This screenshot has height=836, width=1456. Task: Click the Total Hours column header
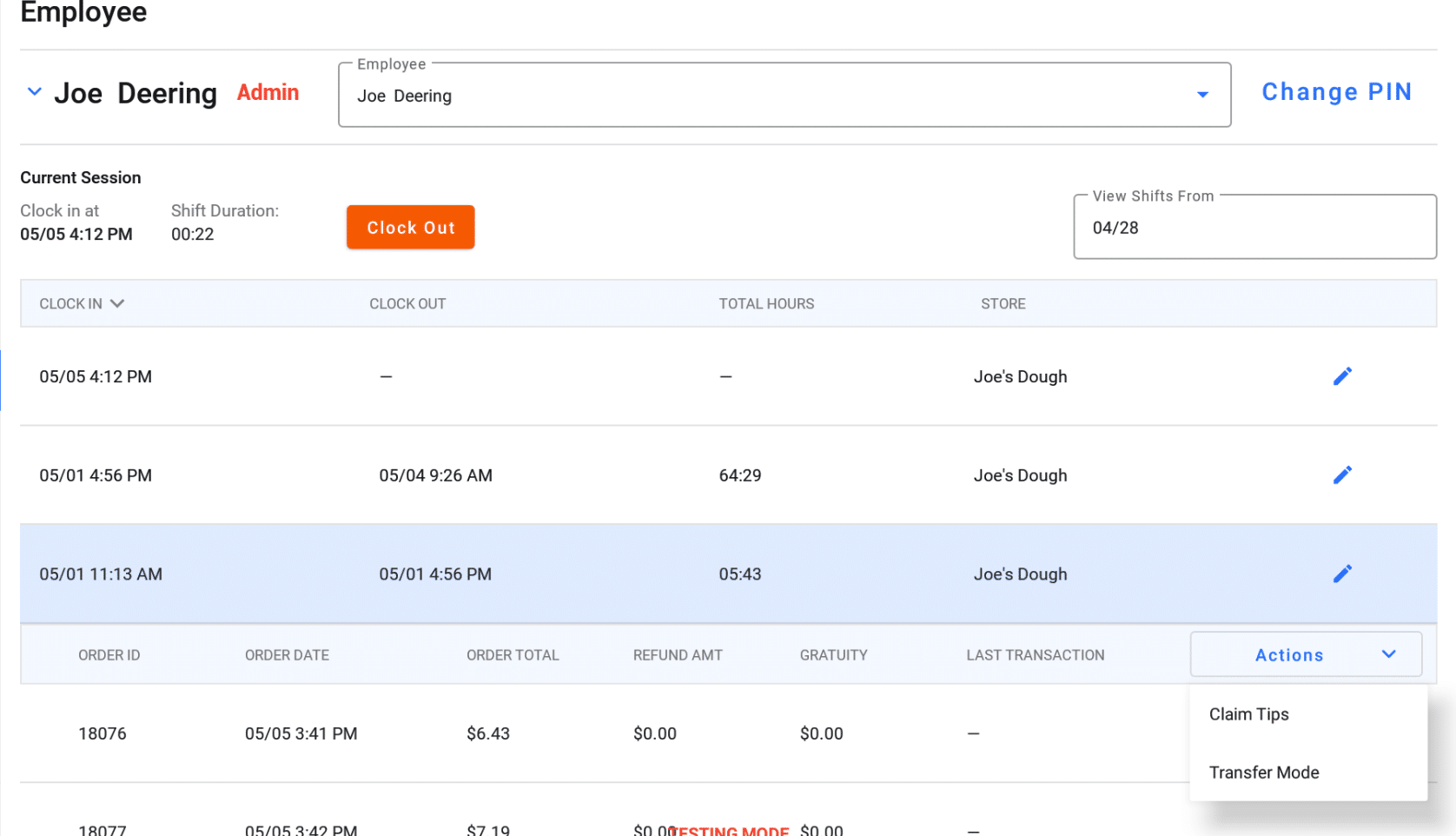tap(766, 304)
